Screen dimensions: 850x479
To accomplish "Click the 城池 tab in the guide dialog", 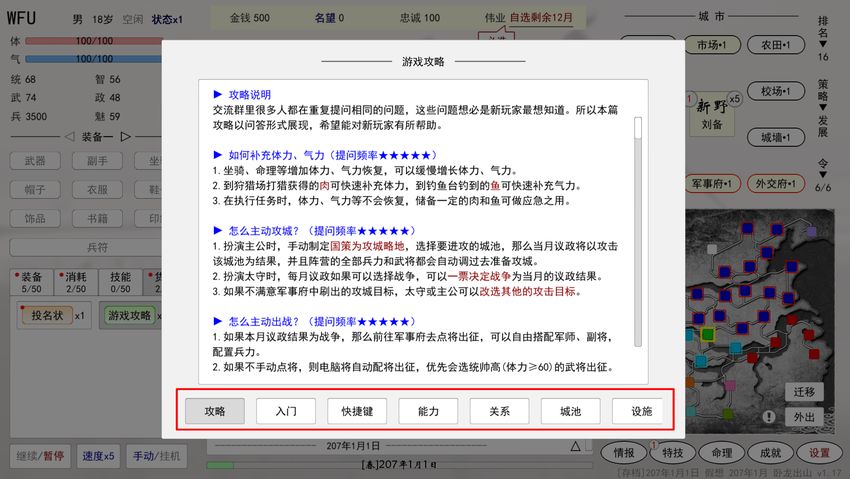I will point(570,411).
